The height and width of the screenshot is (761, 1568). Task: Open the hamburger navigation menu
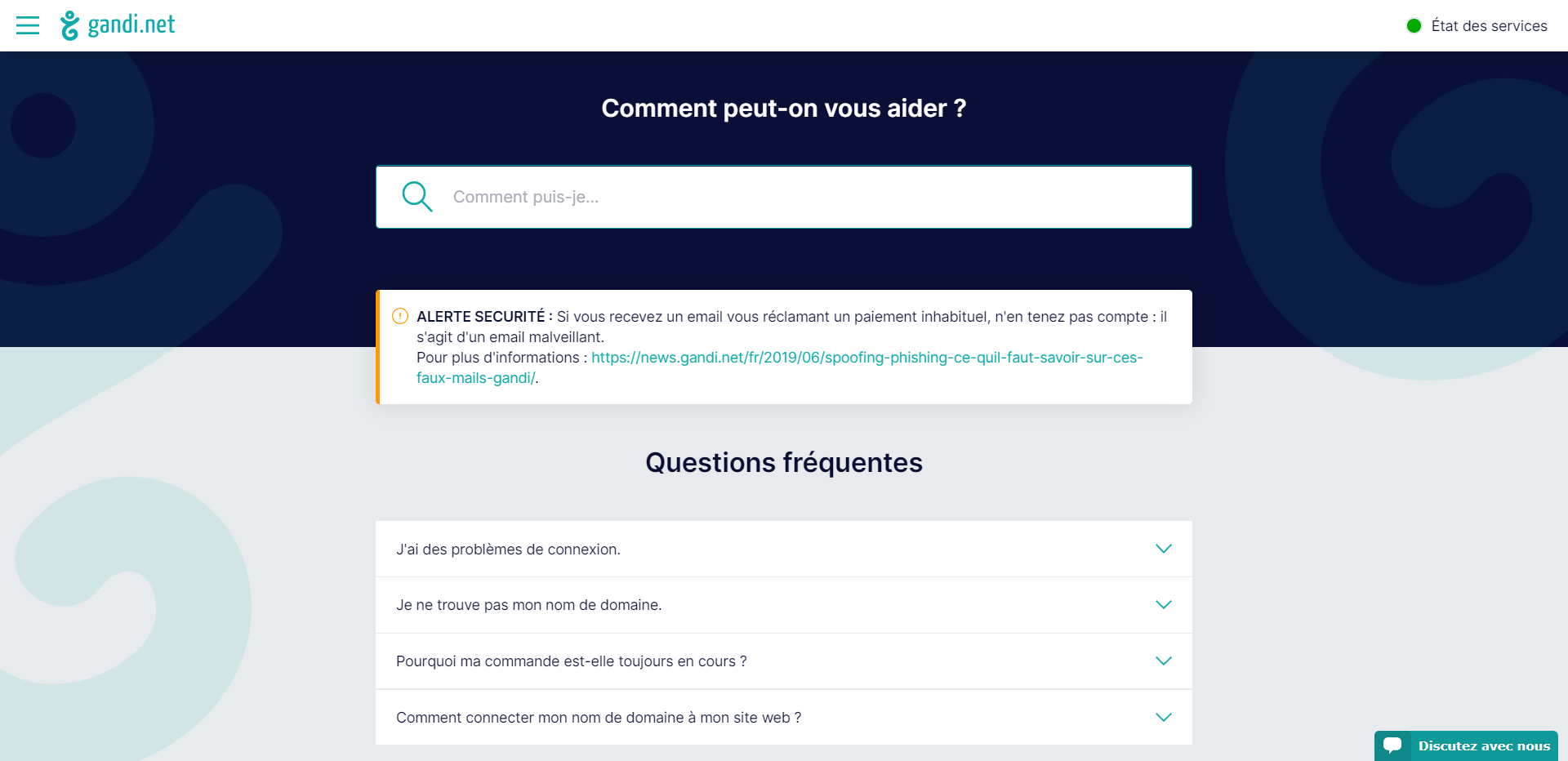28,25
